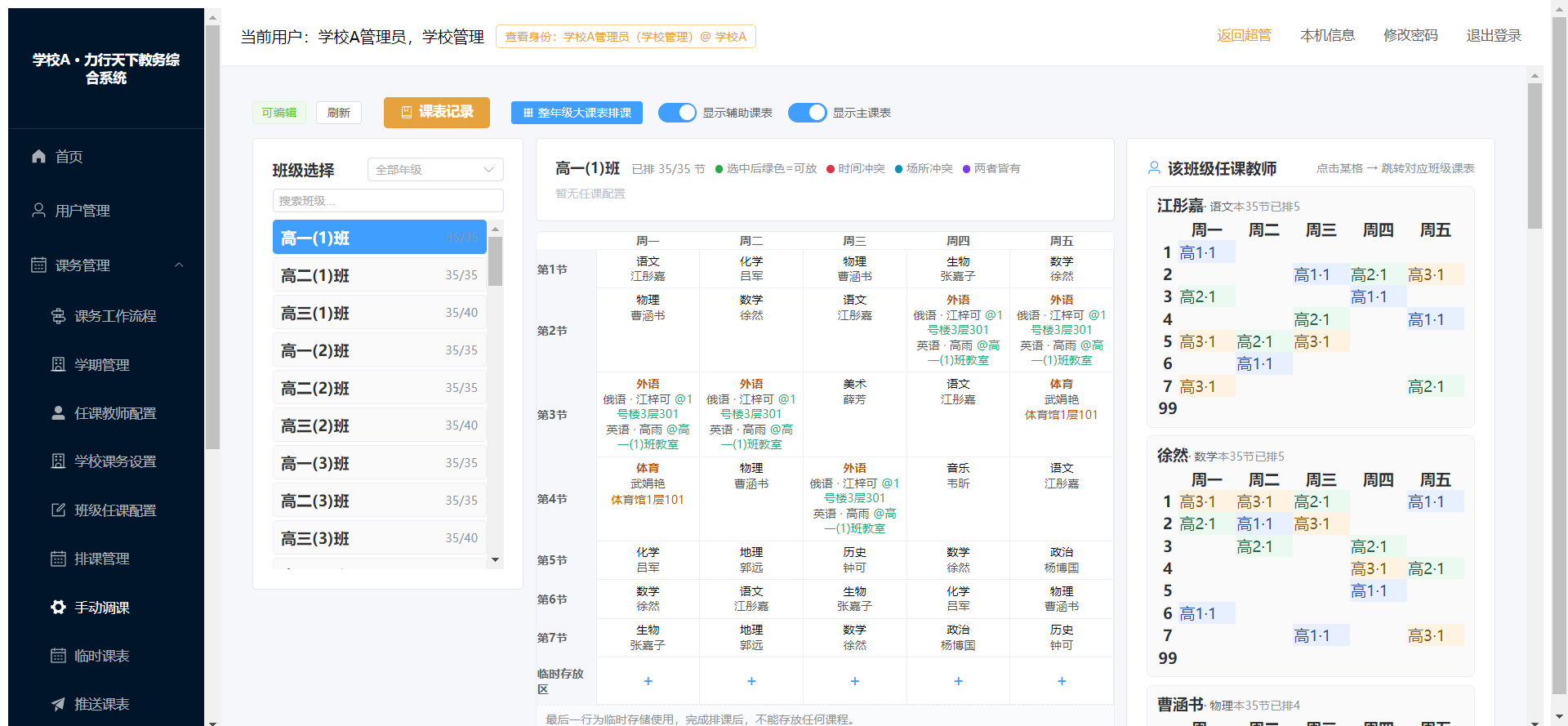Screen dimensions: 1568x726
Task: Select 高三(3)班 in class list
Action: [380, 538]
